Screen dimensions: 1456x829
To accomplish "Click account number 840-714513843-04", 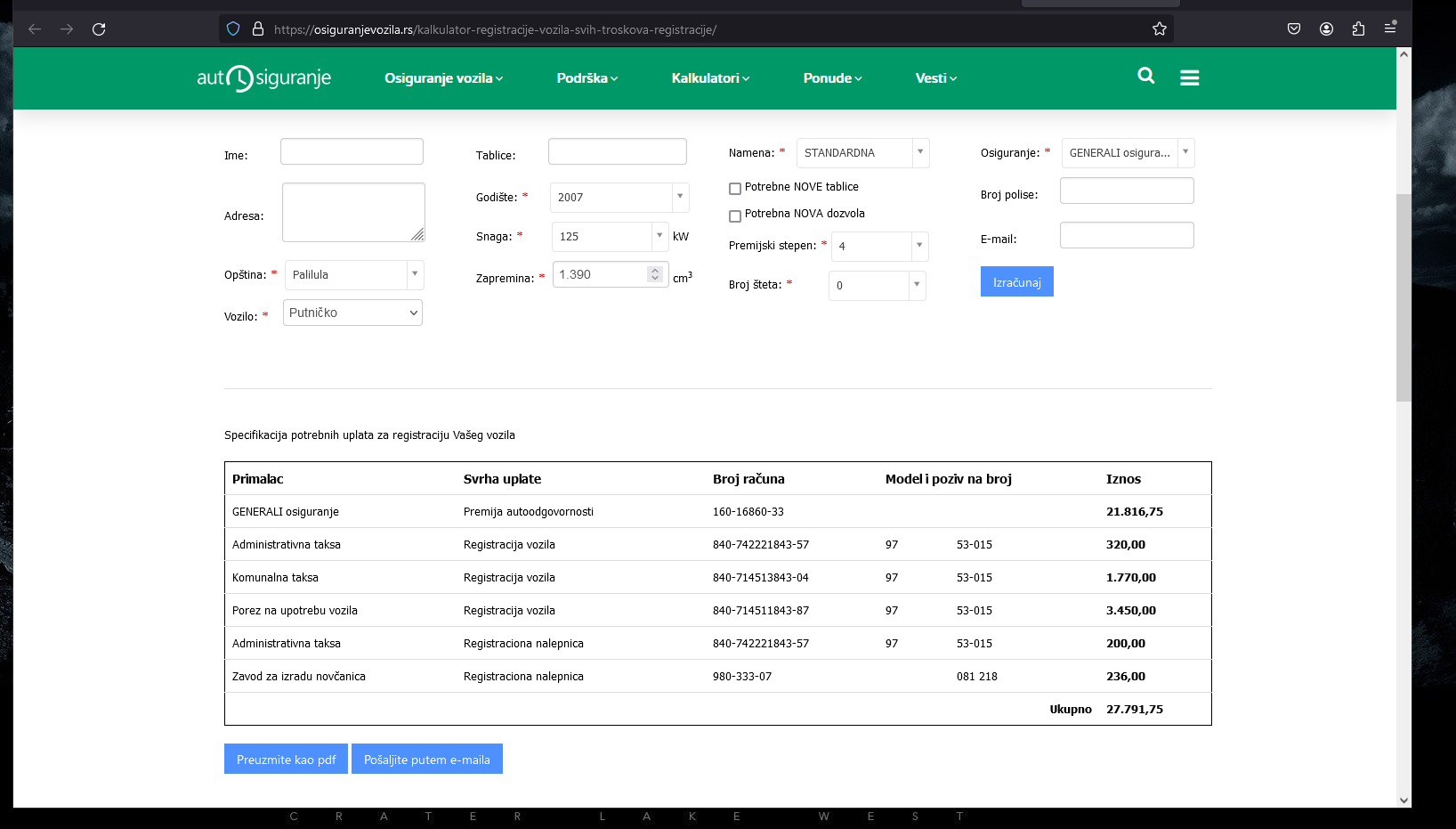I will click(761, 578).
